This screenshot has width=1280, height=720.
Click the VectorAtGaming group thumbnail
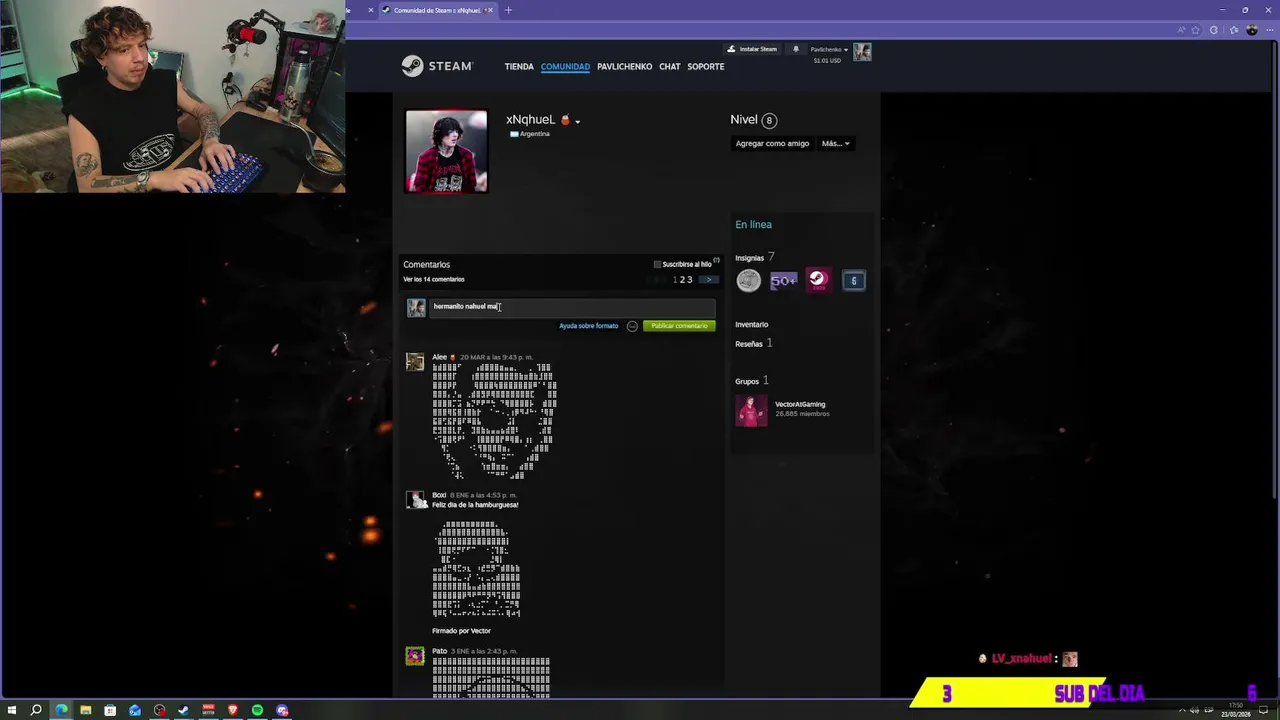point(751,410)
